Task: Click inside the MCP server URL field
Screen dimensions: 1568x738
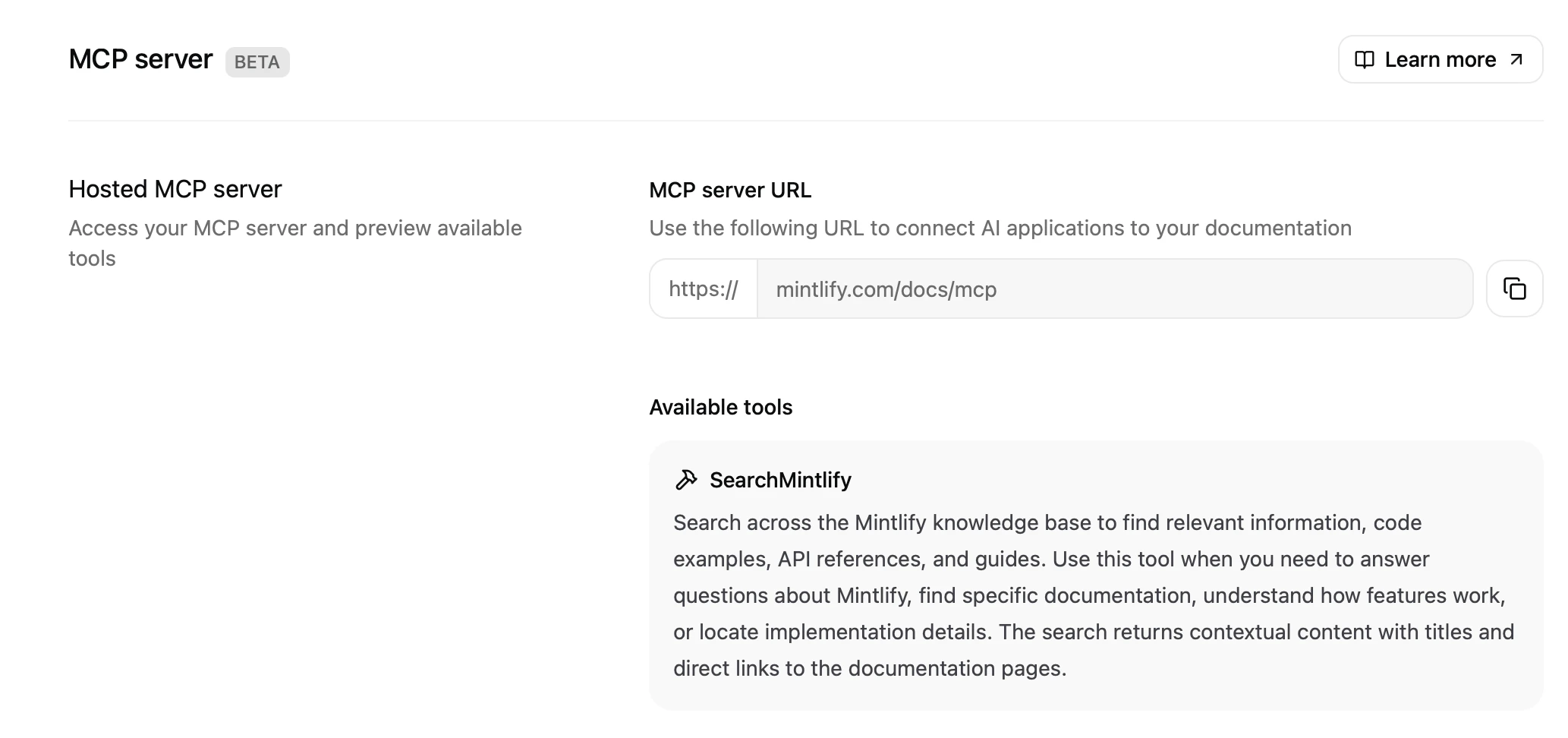Action: click(x=1114, y=289)
